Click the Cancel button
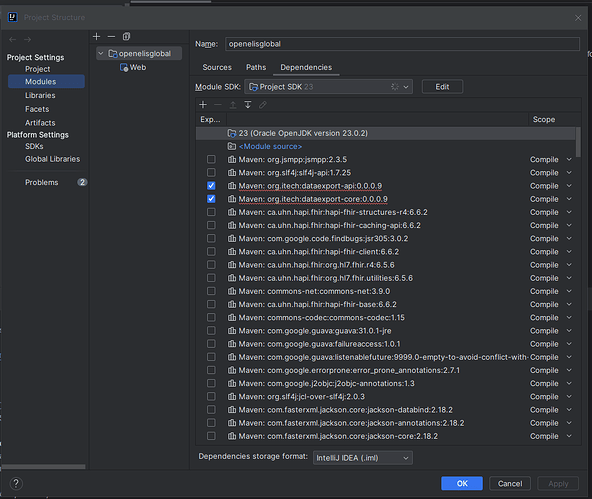The width and height of the screenshot is (592, 499). pos(510,484)
